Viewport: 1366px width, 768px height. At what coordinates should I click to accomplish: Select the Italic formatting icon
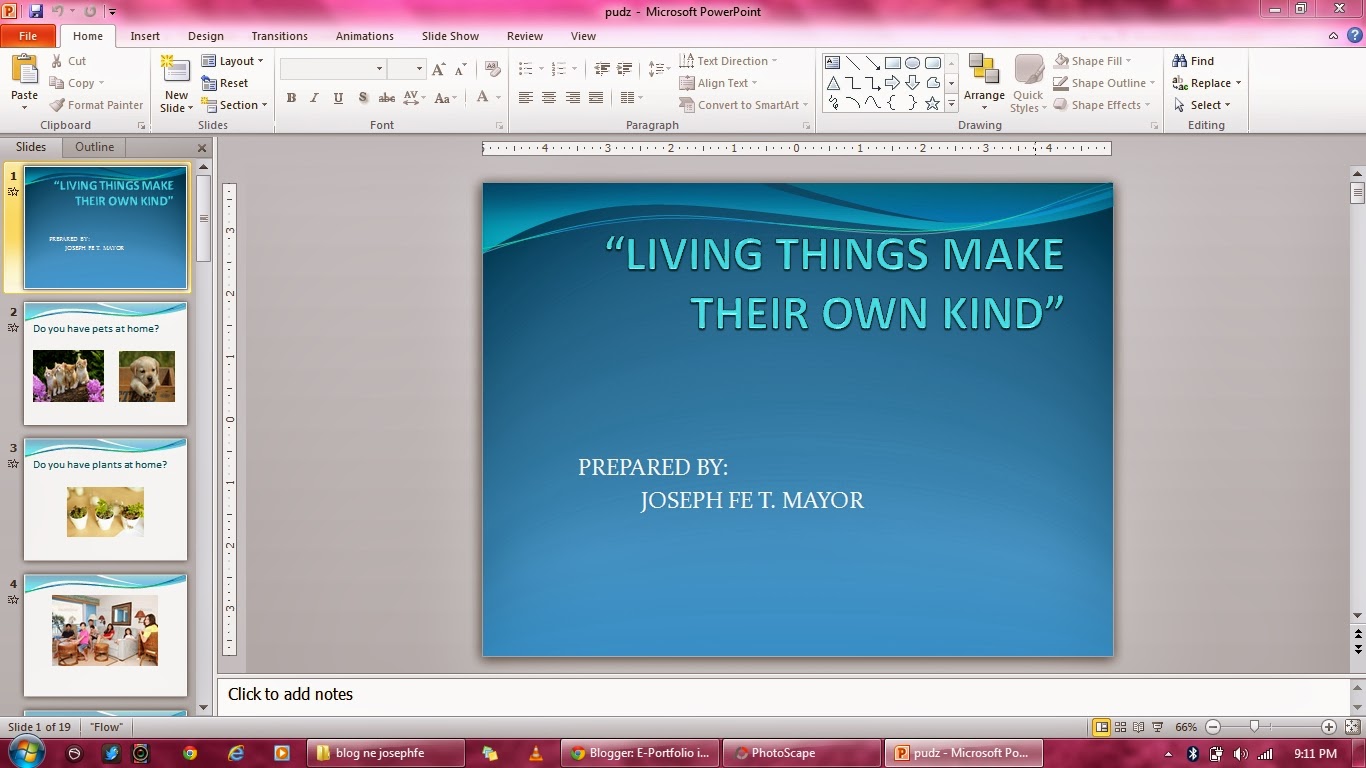314,98
